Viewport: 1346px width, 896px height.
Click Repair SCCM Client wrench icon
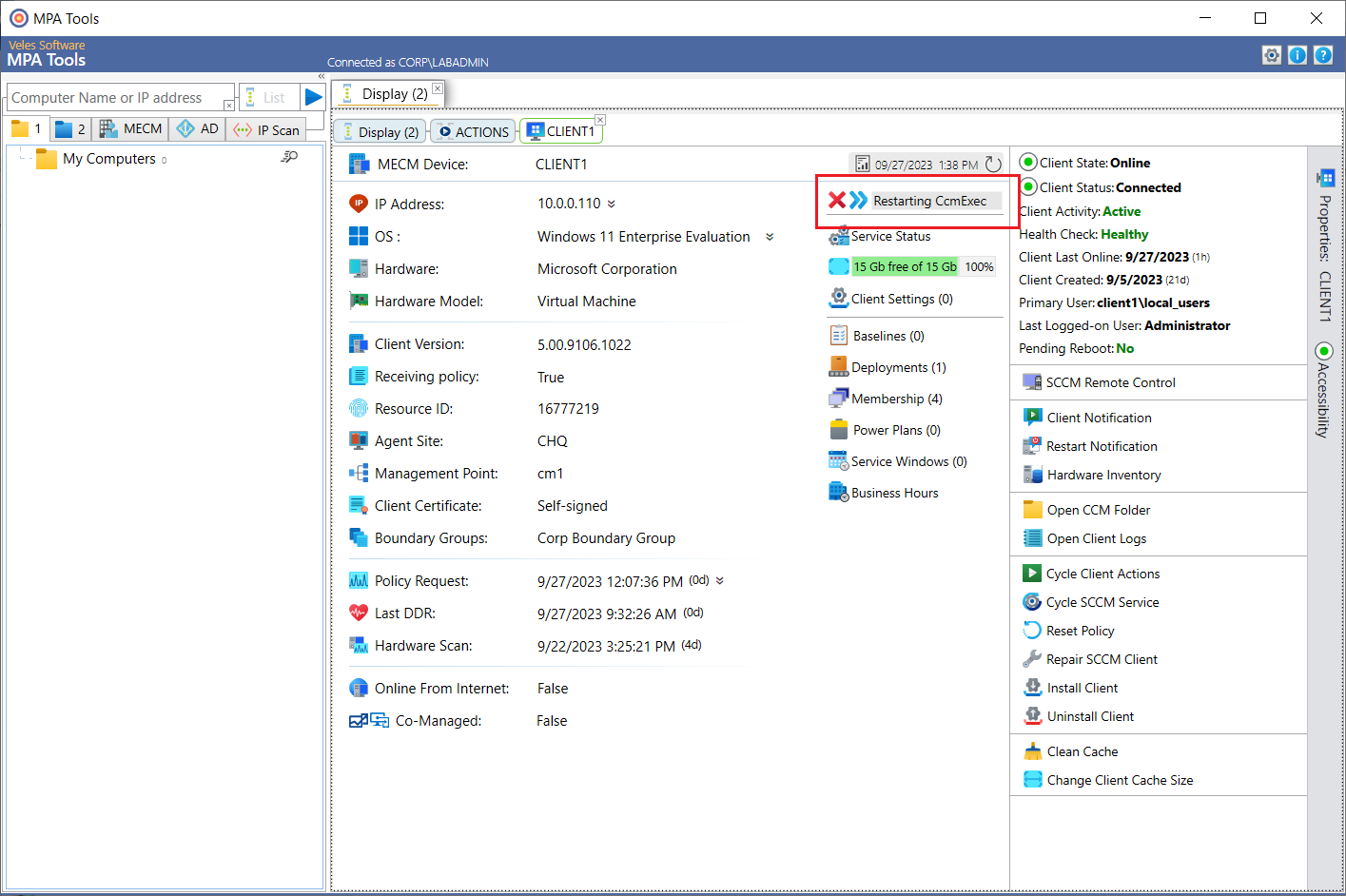[x=1032, y=659]
